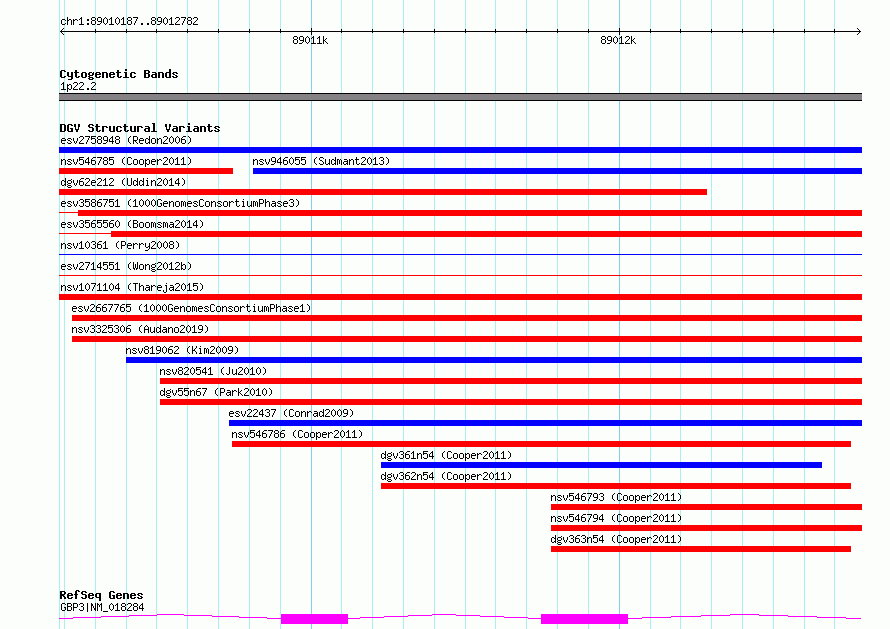Click the chr1:89010187..89012782 coordinates text
The height and width of the screenshot is (629, 890).
pos(129,21)
